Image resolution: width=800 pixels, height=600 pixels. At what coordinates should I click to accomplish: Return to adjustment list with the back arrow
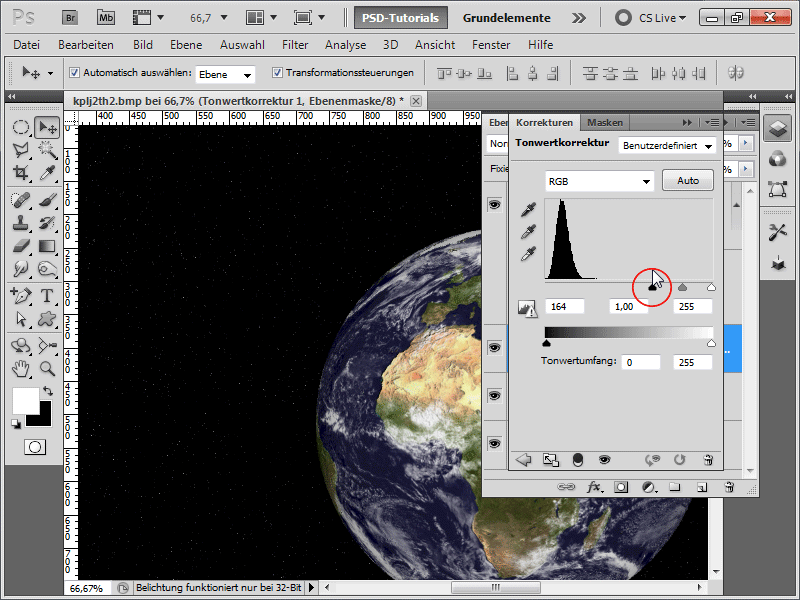523,460
